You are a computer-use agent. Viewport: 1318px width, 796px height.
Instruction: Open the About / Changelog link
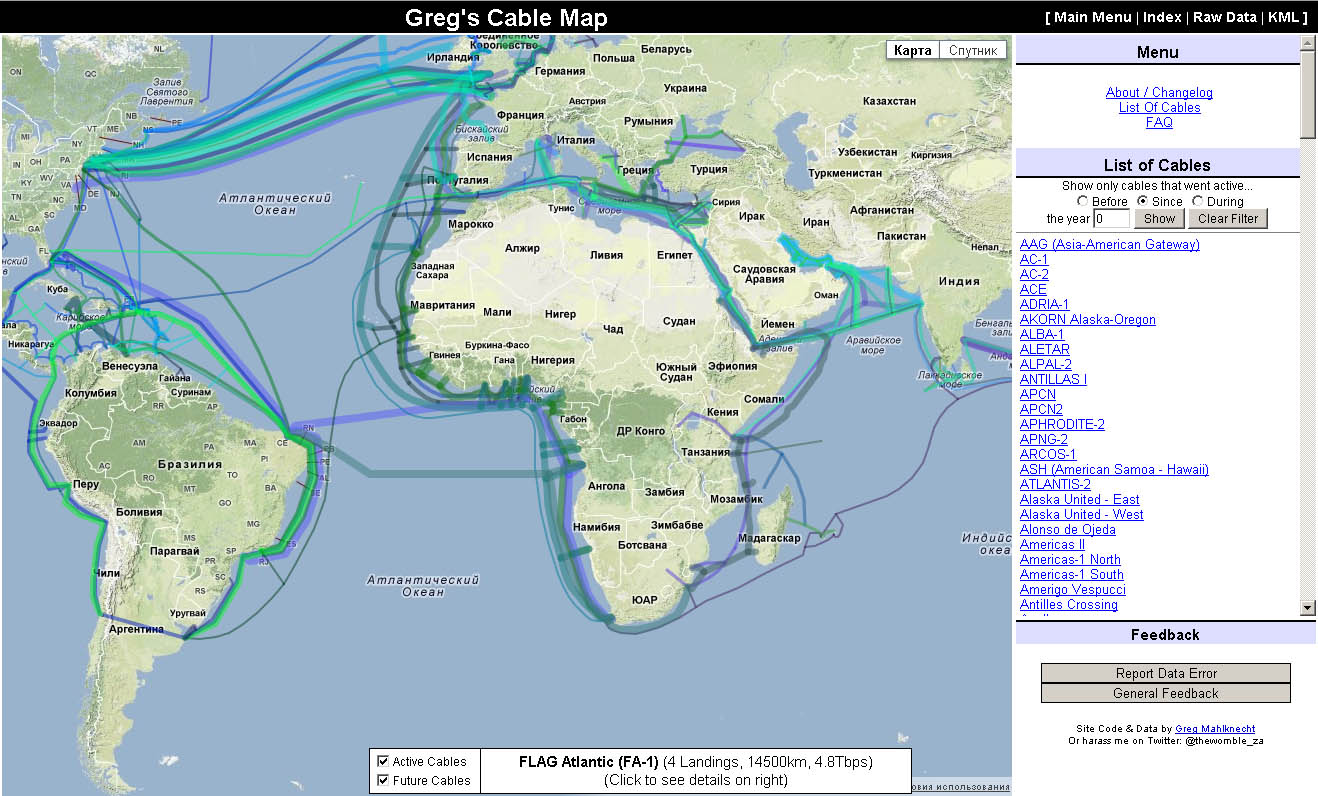1159,93
